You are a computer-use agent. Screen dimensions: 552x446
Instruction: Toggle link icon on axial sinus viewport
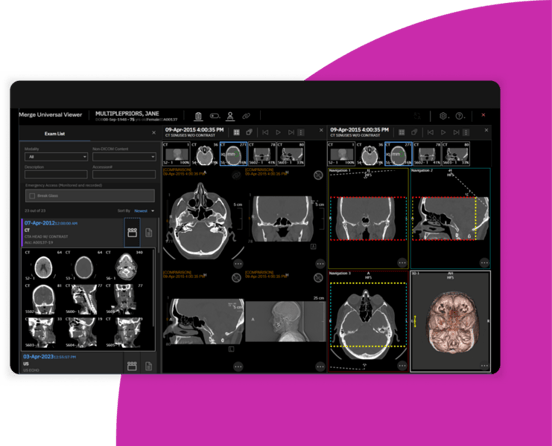(237, 175)
